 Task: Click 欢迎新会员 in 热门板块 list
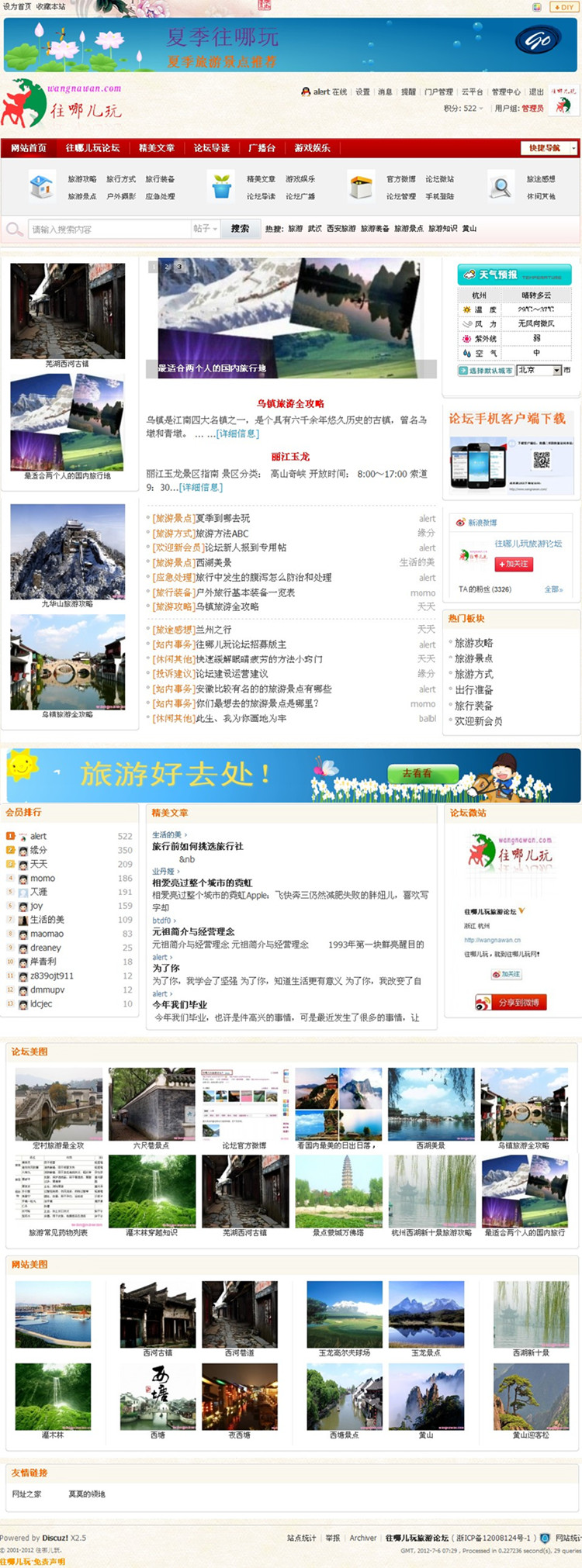(x=478, y=721)
